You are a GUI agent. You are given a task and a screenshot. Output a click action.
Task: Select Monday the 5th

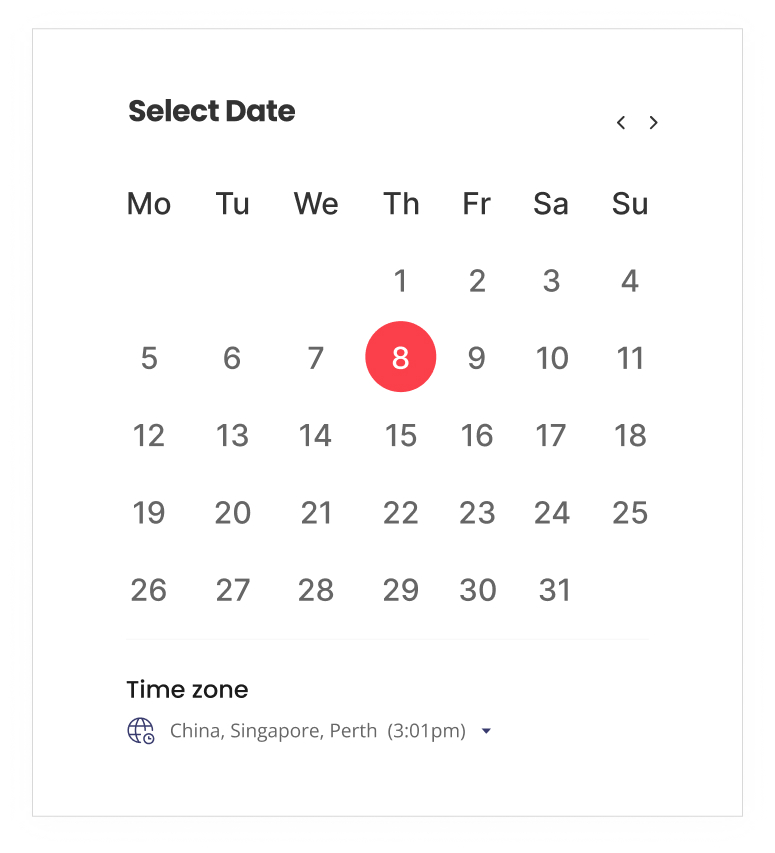(x=149, y=358)
